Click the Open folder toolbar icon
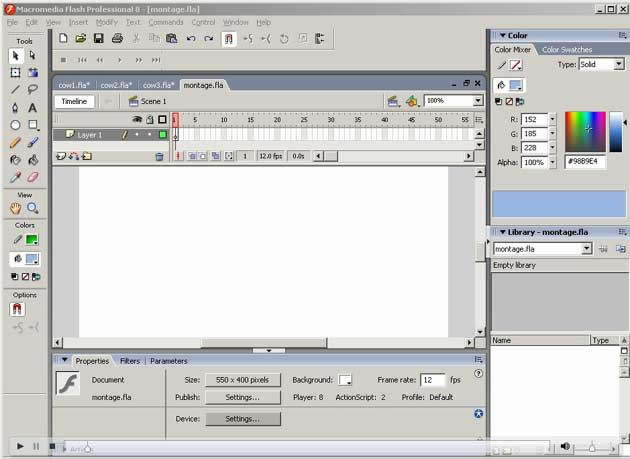Screen dimensions: 630x459 point(81,39)
